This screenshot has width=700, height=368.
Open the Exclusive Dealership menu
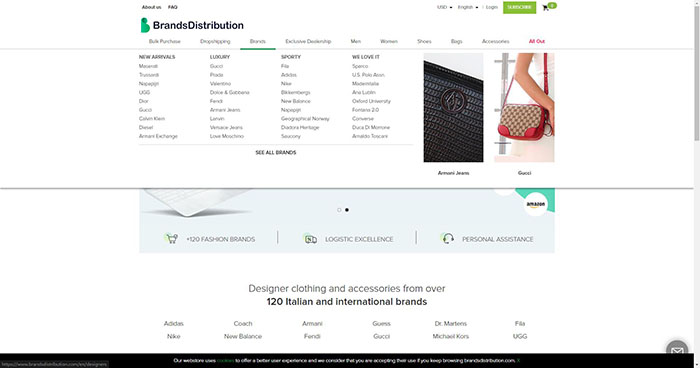click(x=308, y=41)
